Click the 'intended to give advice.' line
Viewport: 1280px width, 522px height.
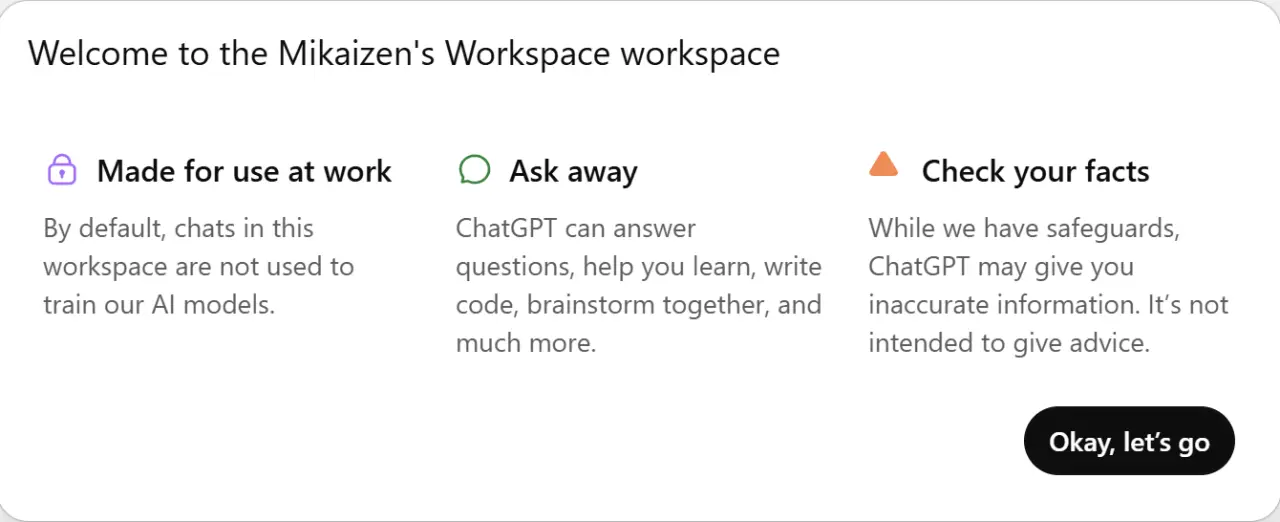coord(1010,344)
